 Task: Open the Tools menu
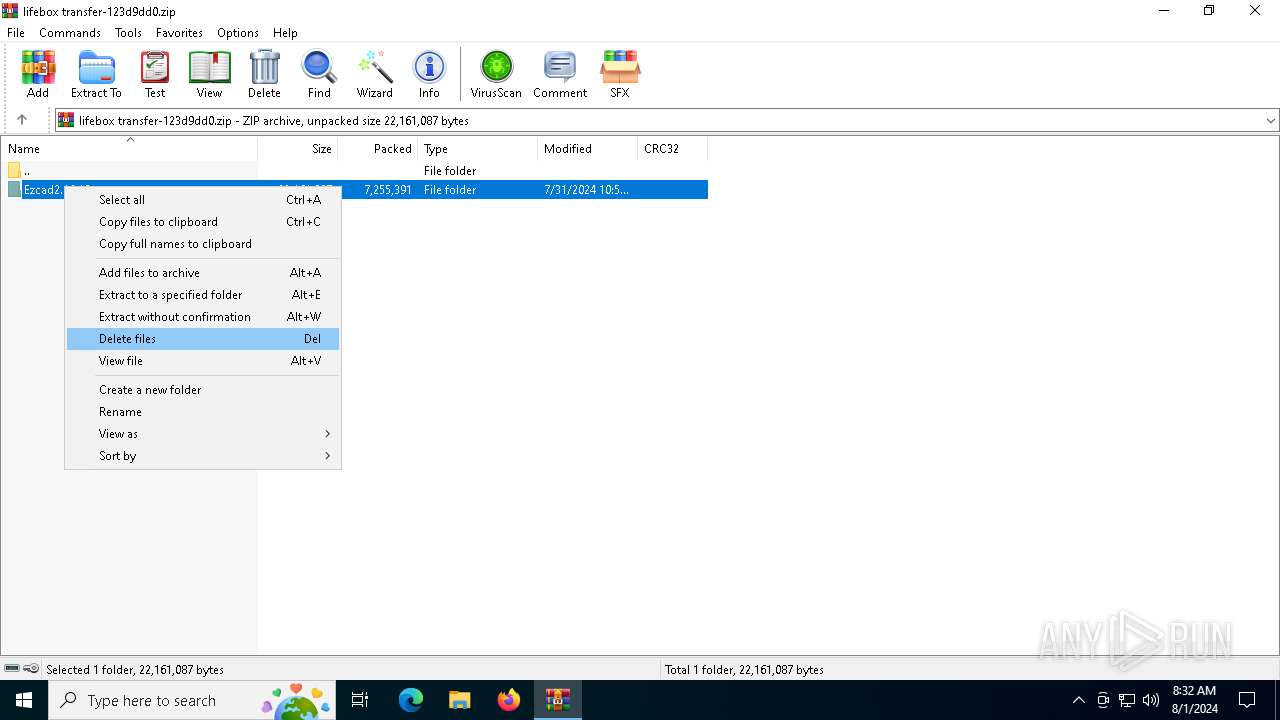tap(128, 33)
